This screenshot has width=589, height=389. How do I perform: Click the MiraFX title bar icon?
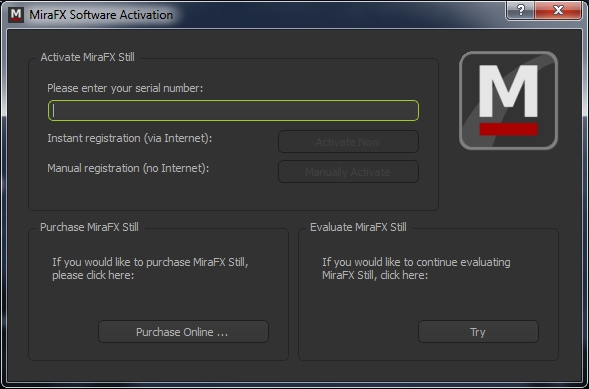click(x=16, y=15)
